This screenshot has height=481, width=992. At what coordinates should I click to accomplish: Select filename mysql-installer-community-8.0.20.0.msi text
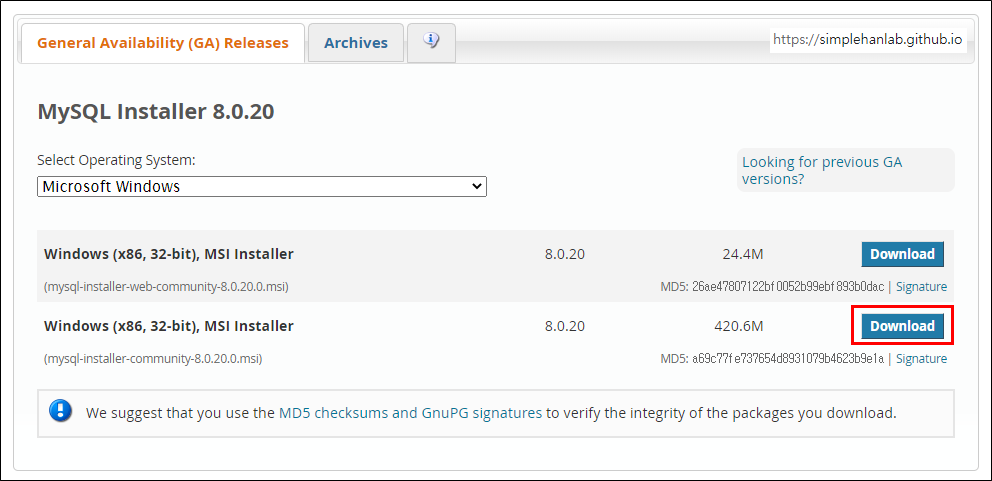point(153,359)
